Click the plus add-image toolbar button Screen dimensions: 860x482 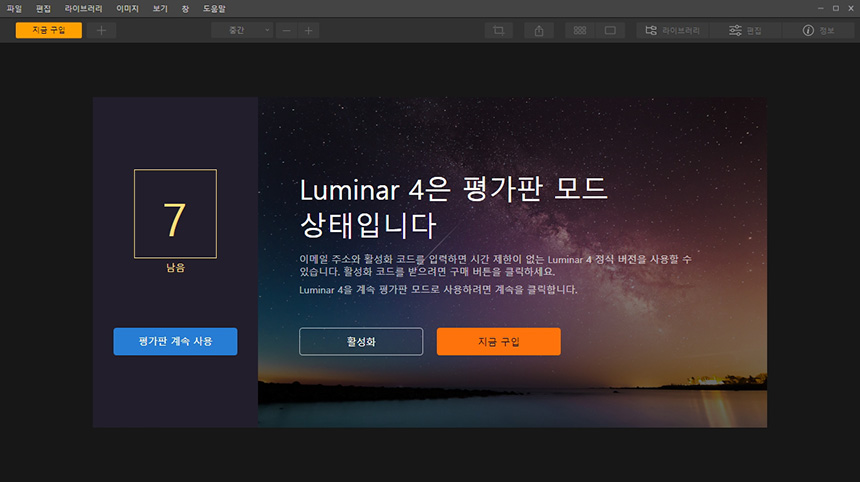pos(101,31)
